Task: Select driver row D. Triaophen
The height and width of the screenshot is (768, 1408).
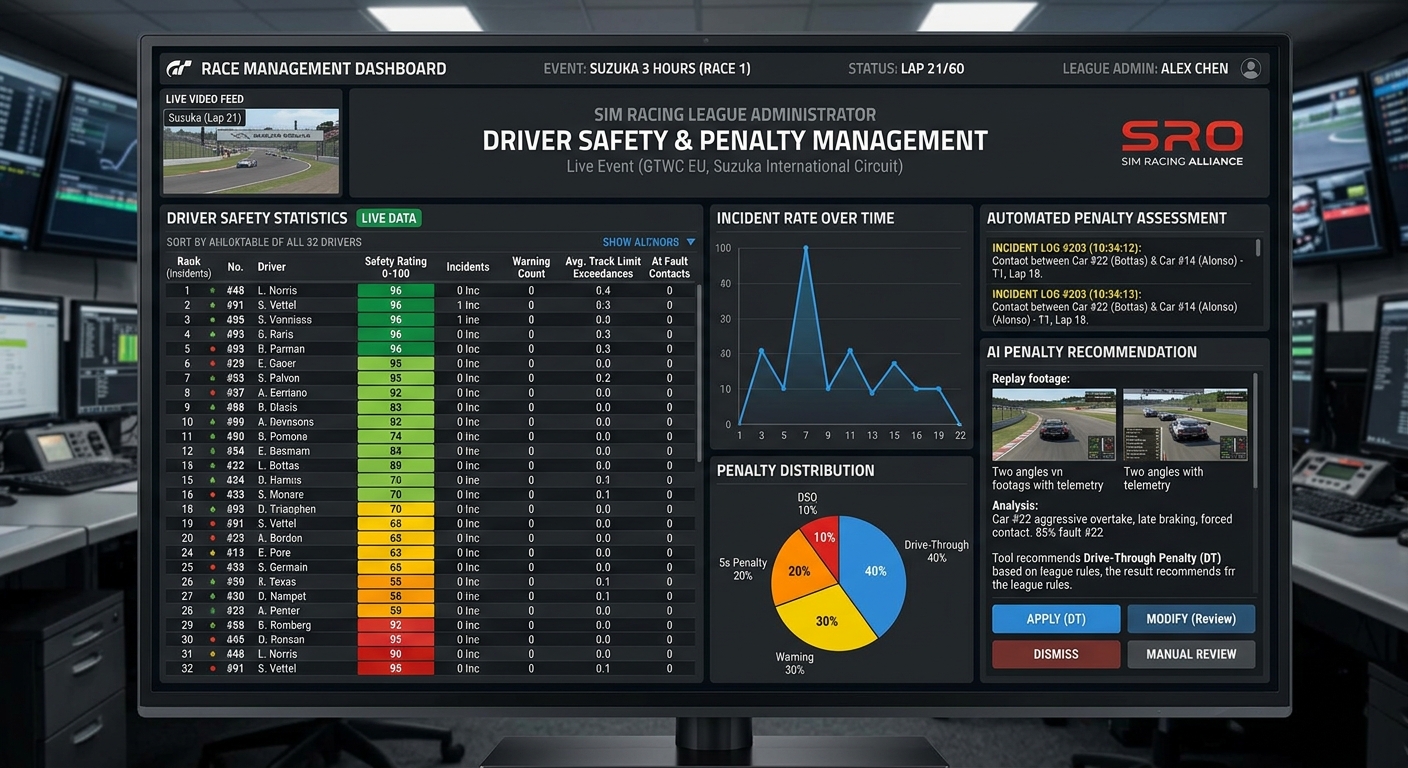Action: pos(430,510)
